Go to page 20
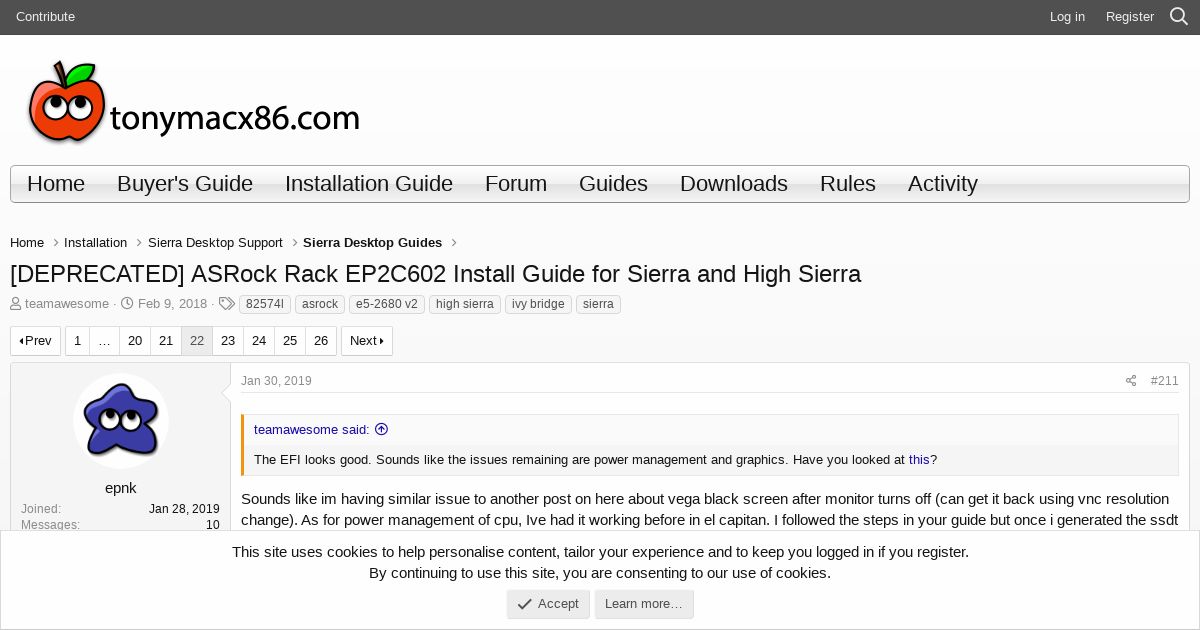Screen dimensions: 1200x630 (135, 341)
